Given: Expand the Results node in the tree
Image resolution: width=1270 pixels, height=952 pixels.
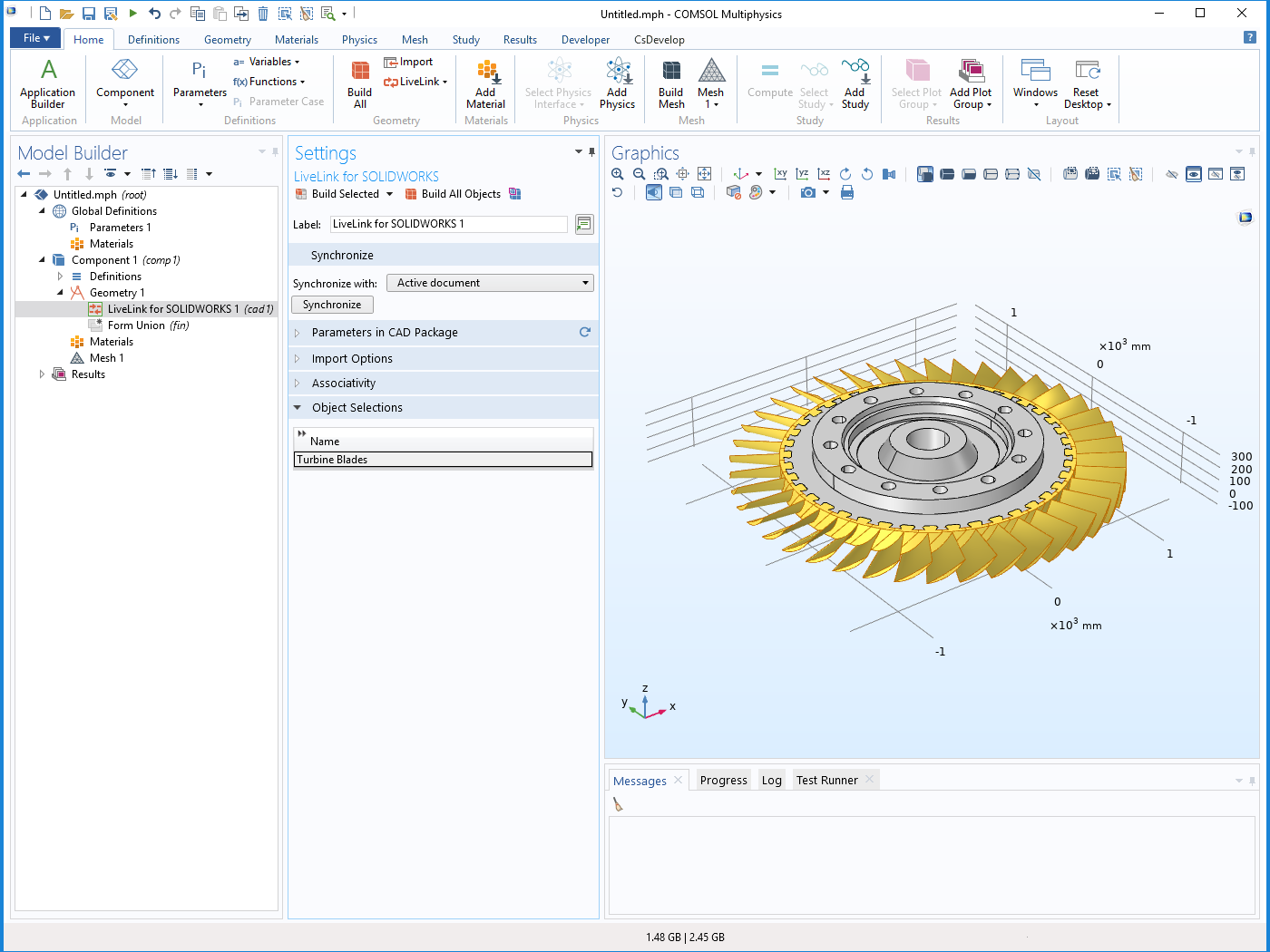Looking at the screenshot, I should [x=42, y=374].
